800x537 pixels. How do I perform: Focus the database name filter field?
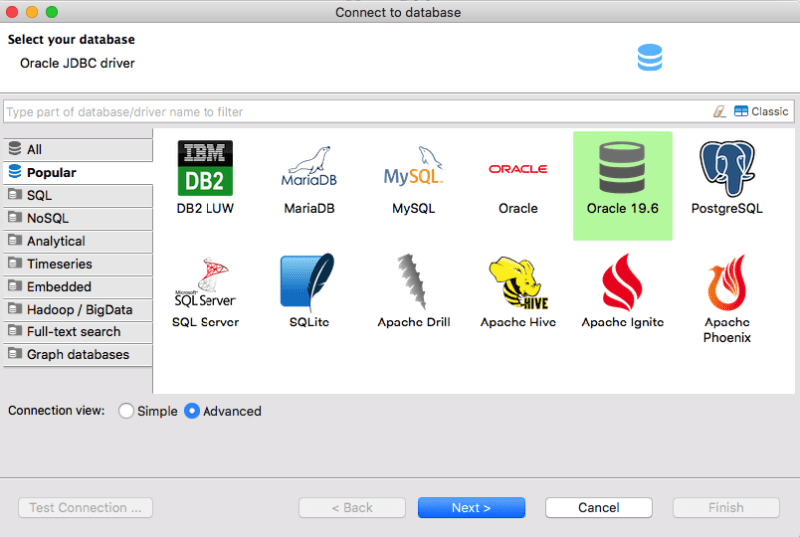[357, 111]
